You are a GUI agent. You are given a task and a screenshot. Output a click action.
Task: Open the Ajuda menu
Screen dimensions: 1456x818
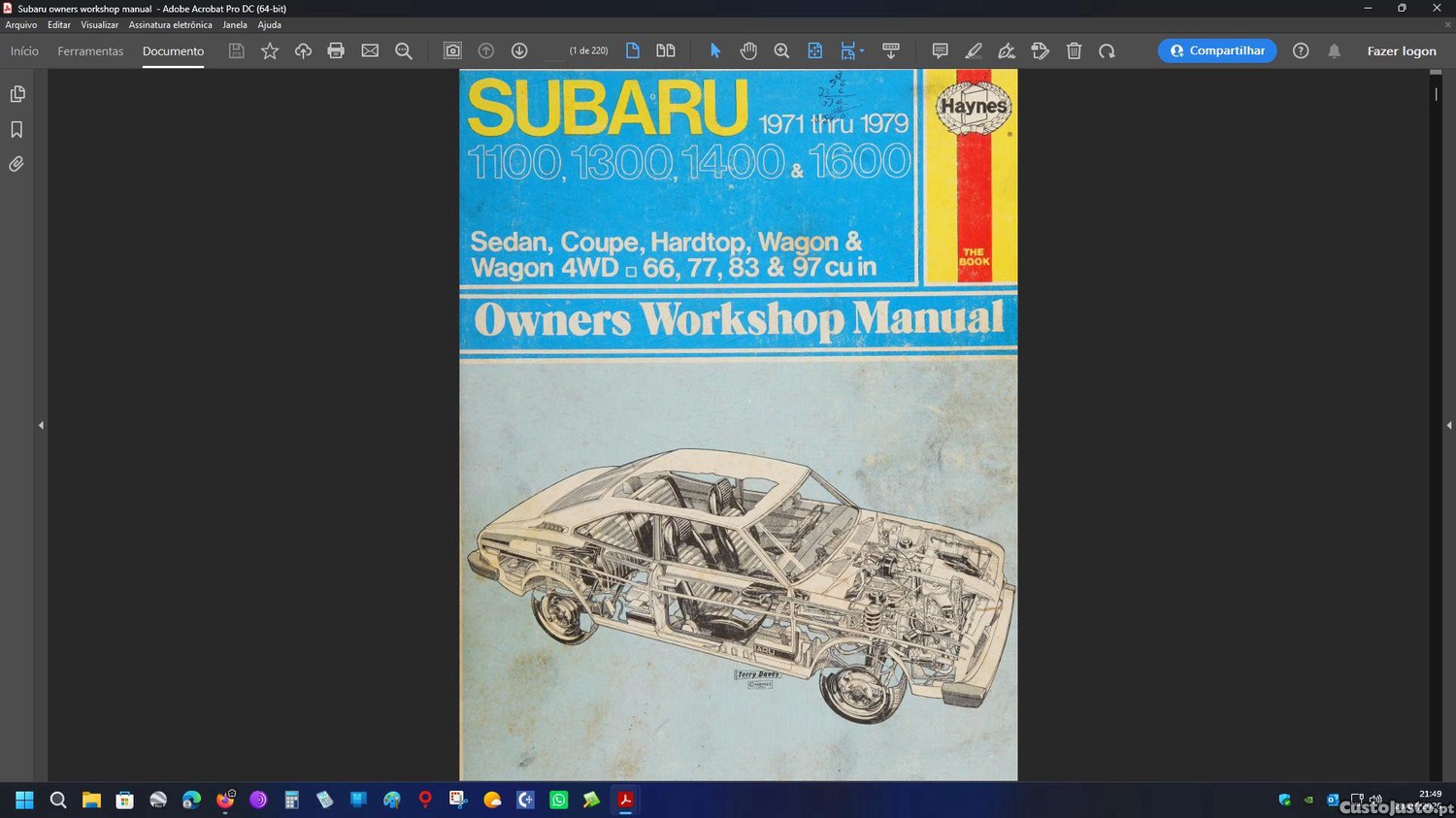pos(269,25)
